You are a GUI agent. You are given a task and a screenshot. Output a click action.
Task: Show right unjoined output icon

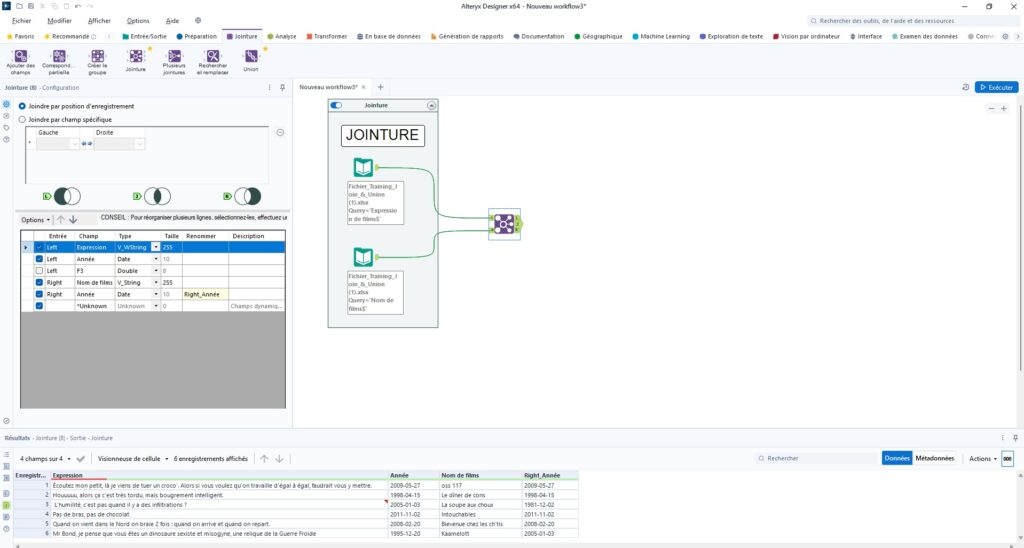[x=242, y=196]
